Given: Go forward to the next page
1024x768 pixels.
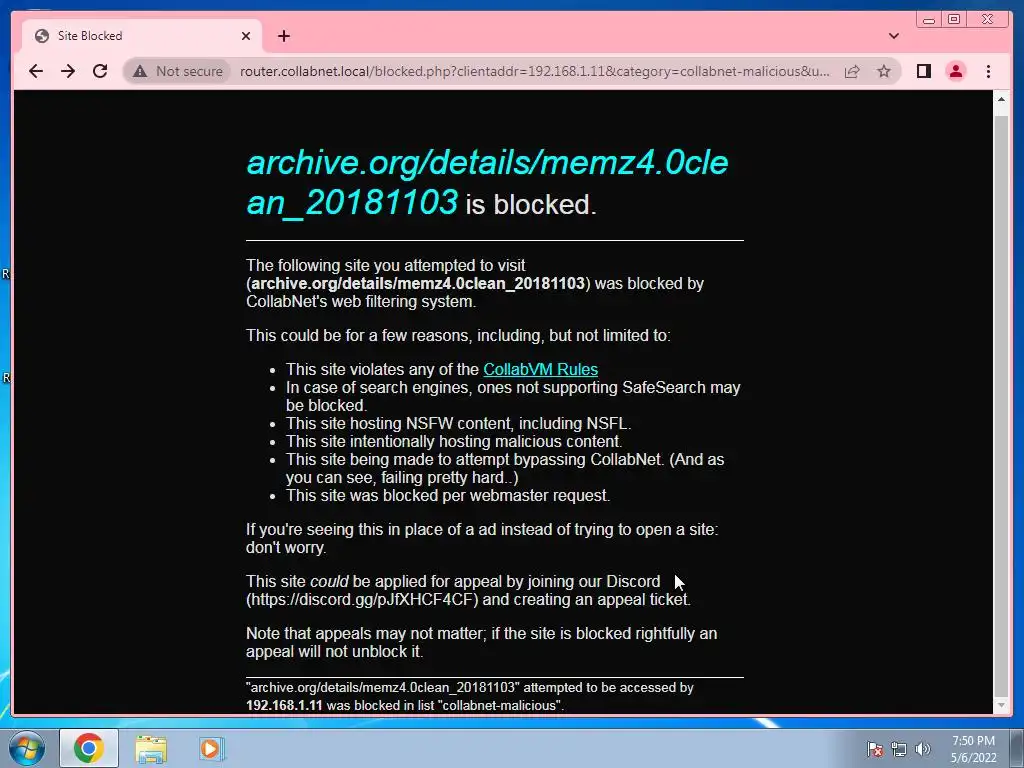Looking at the screenshot, I should [x=68, y=71].
